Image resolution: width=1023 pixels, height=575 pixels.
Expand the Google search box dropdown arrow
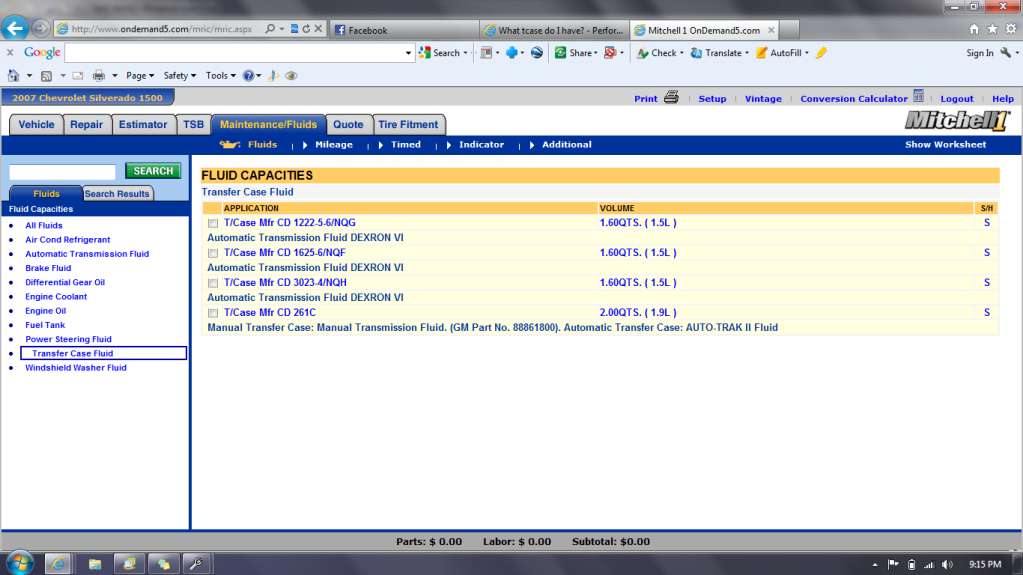408,53
